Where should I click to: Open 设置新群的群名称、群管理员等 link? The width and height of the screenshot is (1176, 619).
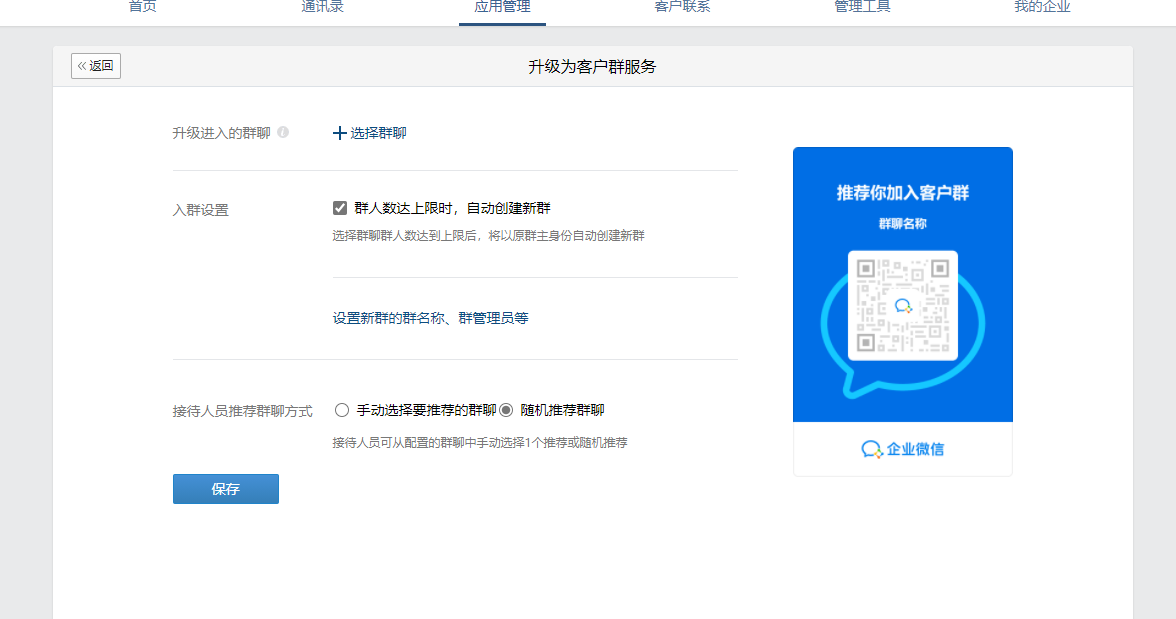430,318
